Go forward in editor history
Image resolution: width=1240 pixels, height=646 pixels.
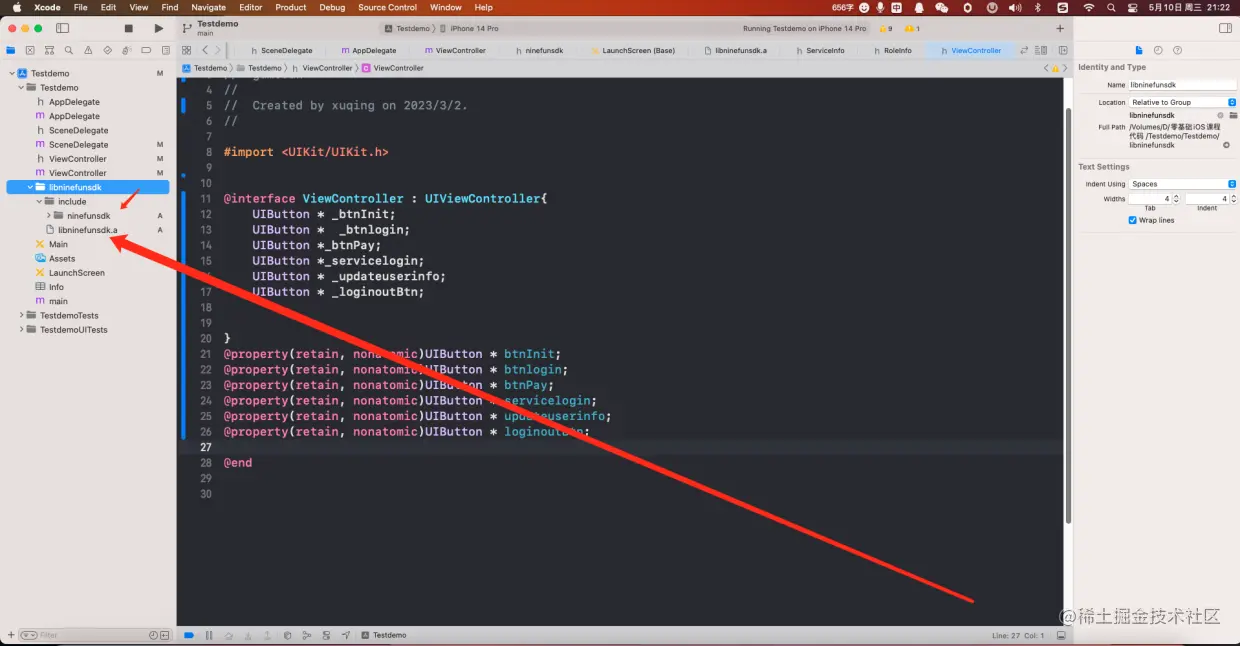(x=219, y=50)
